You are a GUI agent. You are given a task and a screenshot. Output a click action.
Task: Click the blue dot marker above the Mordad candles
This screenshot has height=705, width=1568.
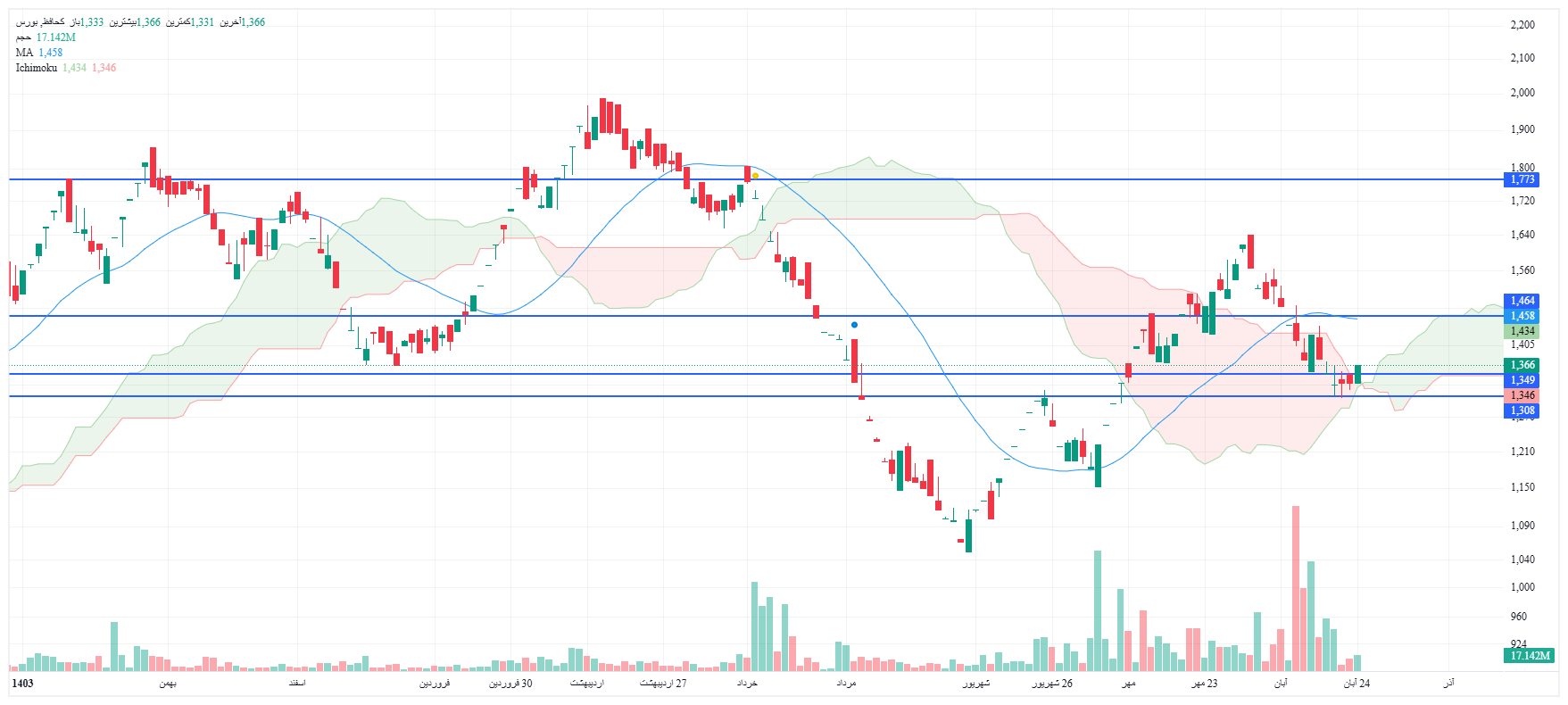click(854, 325)
